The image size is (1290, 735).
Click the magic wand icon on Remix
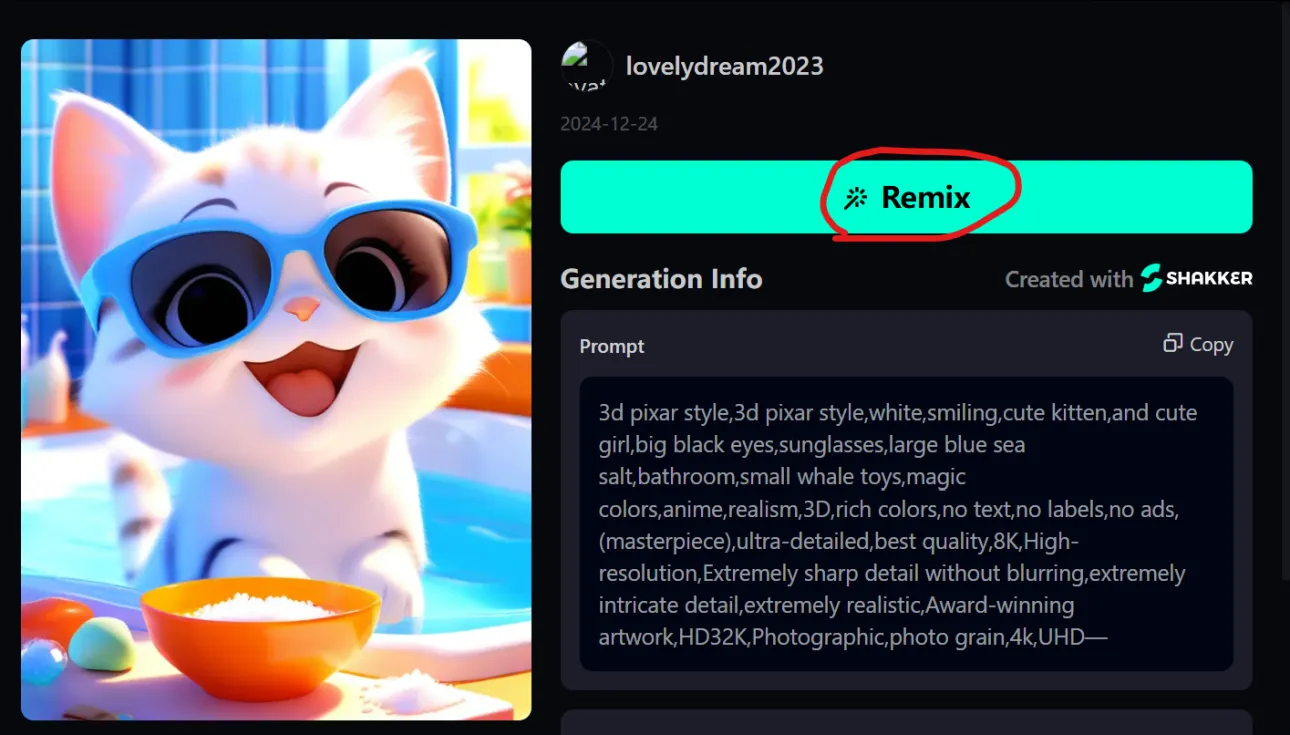click(x=855, y=198)
